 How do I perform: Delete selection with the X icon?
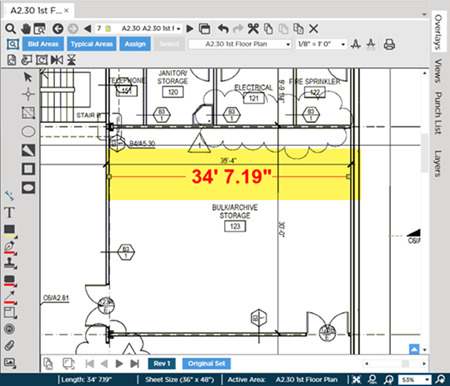coord(313,29)
